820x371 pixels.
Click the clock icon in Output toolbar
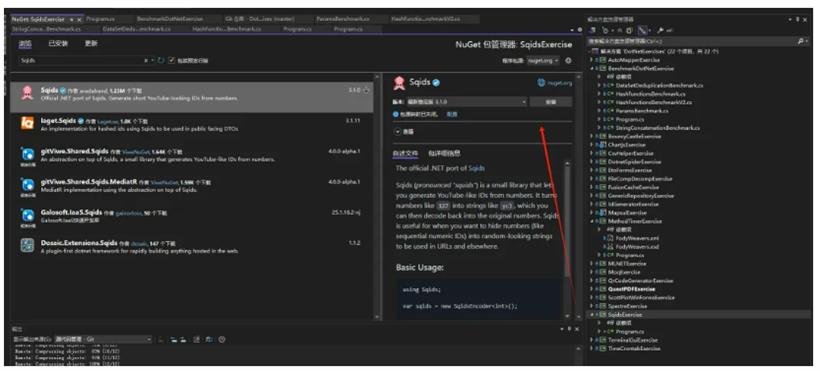click(222, 340)
